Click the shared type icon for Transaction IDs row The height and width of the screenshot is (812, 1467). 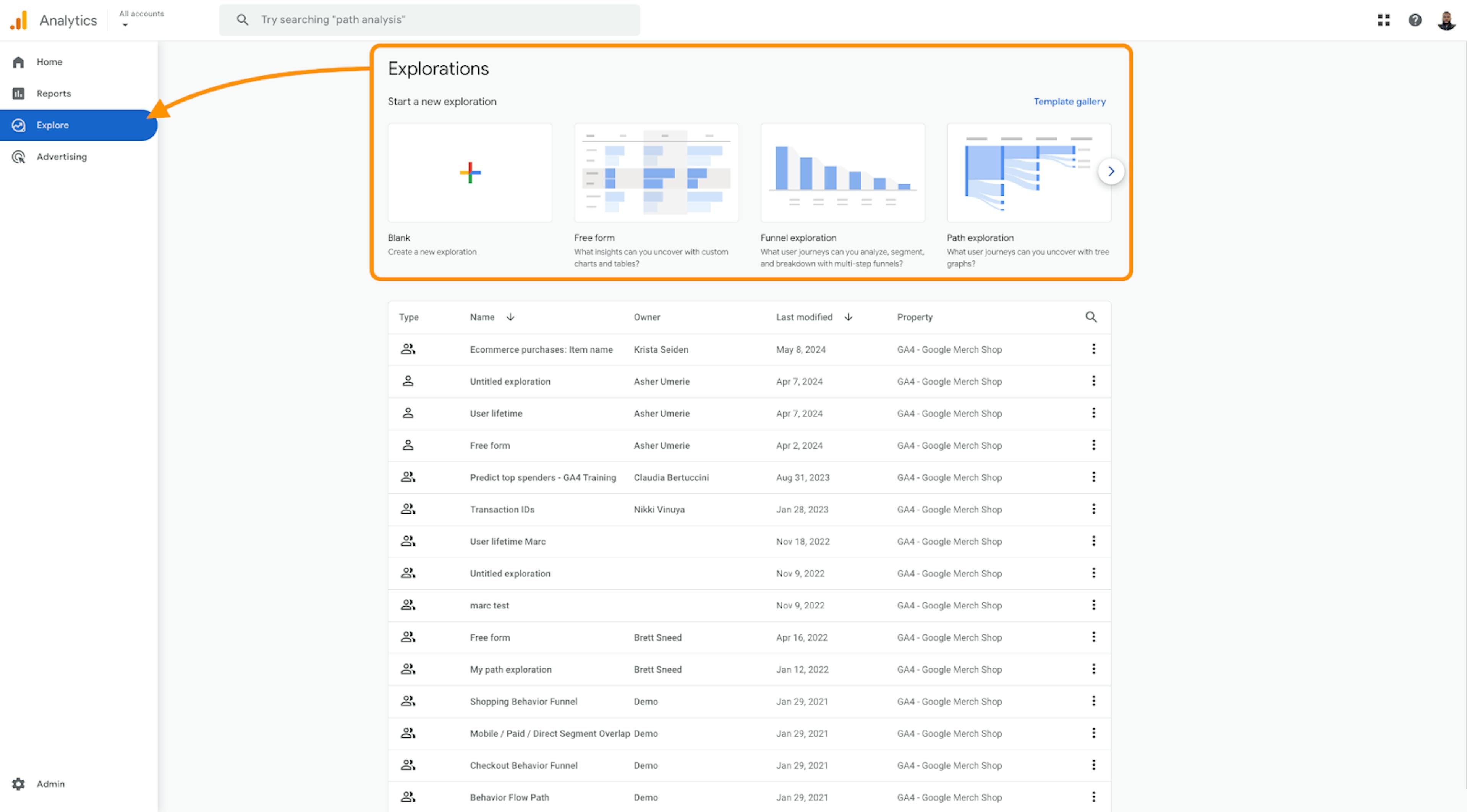[x=408, y=509]
